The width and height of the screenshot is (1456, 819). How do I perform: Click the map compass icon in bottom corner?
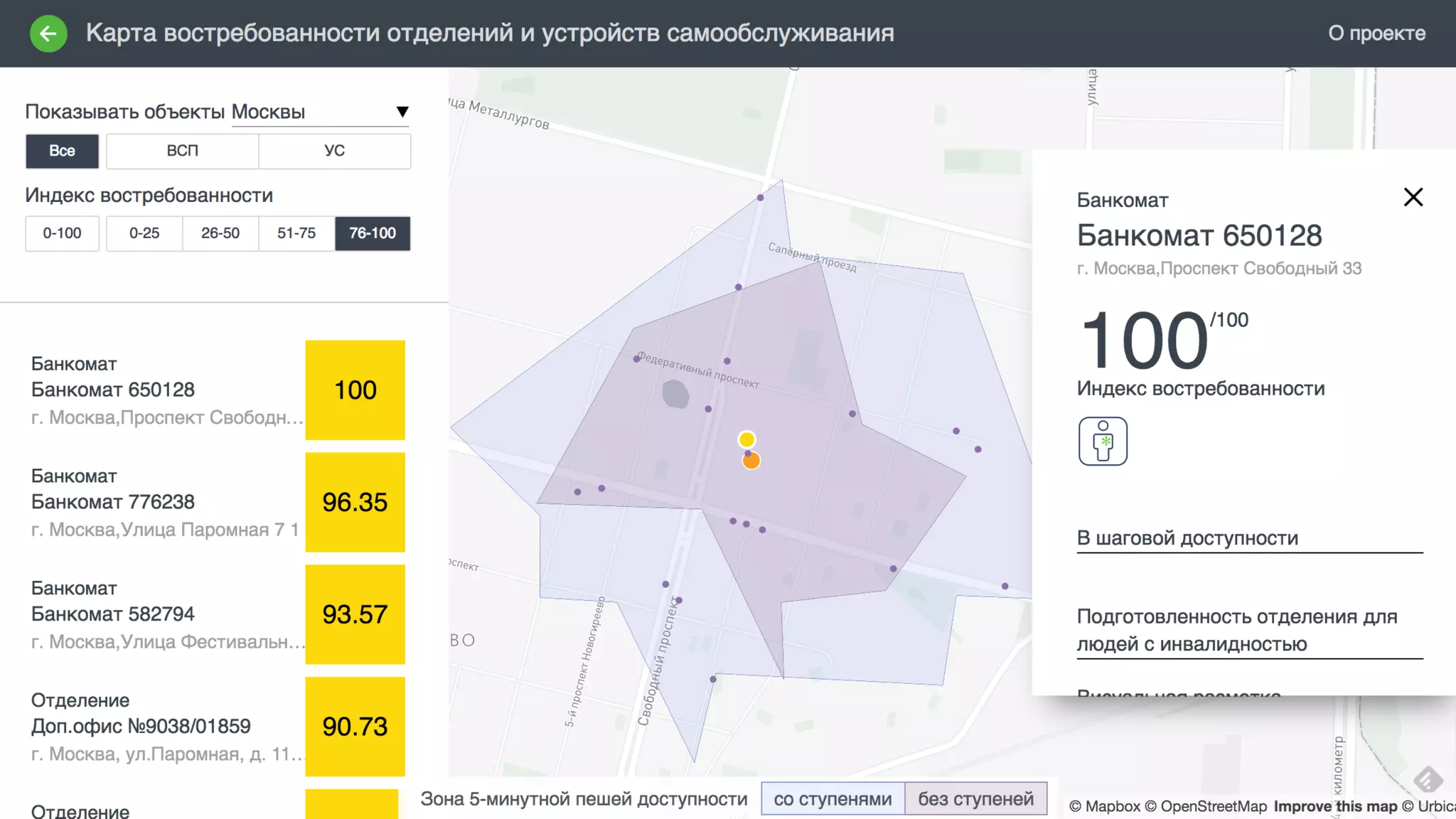(1428, 779)
